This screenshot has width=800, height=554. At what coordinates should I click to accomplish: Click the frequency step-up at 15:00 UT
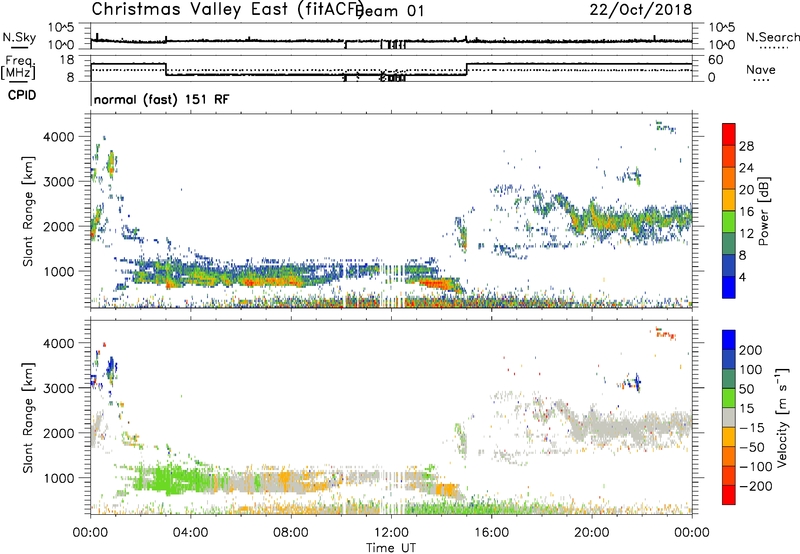pyautogui.click(x=466, y=69)
